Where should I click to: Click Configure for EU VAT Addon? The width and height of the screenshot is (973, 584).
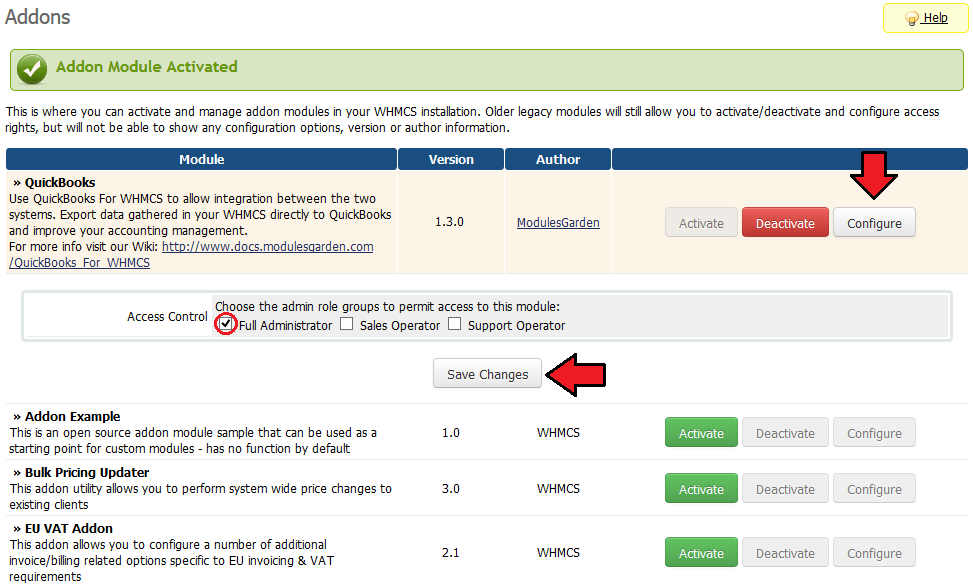[x=874, y=552]
